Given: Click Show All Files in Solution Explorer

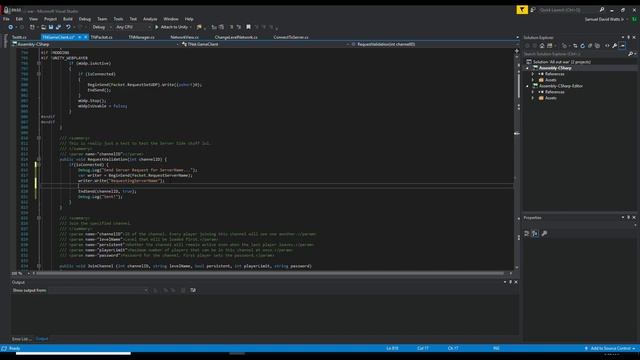Looking at the screenshot, I should pyautogui.click(x=598, y=46).
